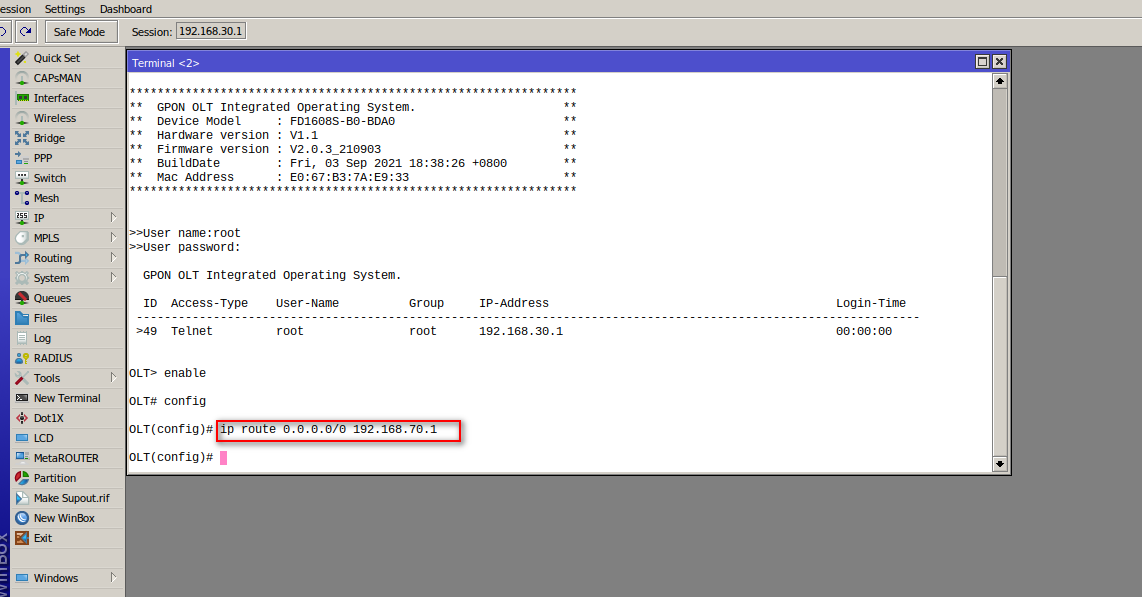Image resolution: width=1142 pixels, height=597 pixels.
Task: Enable Safe Mode
Action: click(x=80, y=31)
